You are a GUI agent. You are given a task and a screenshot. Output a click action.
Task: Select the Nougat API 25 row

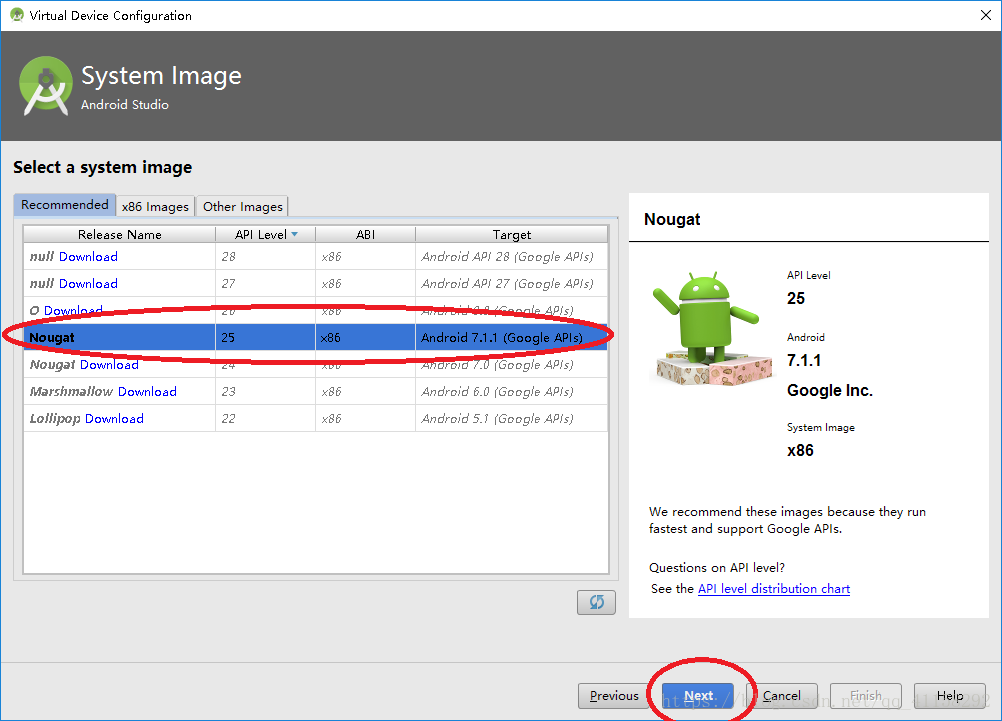(316, 337)
